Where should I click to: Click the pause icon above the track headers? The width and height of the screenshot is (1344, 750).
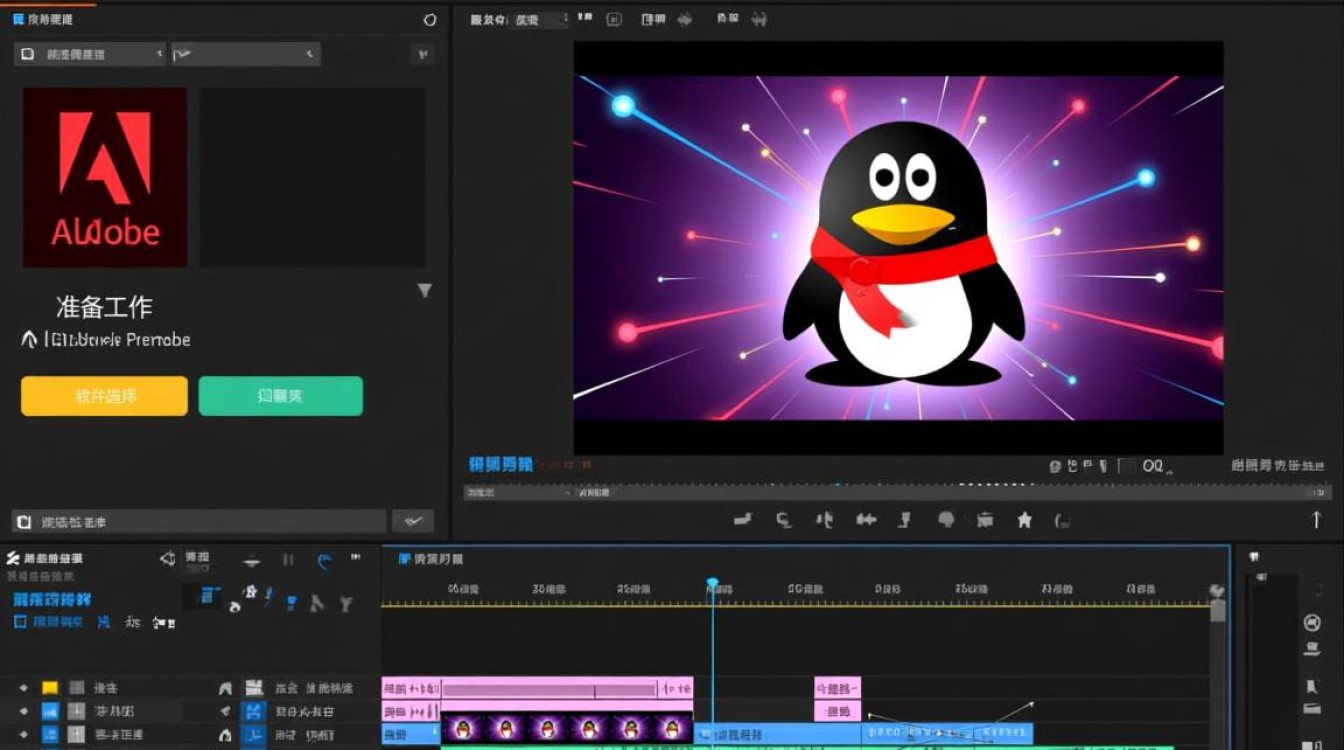coord(288,560)
